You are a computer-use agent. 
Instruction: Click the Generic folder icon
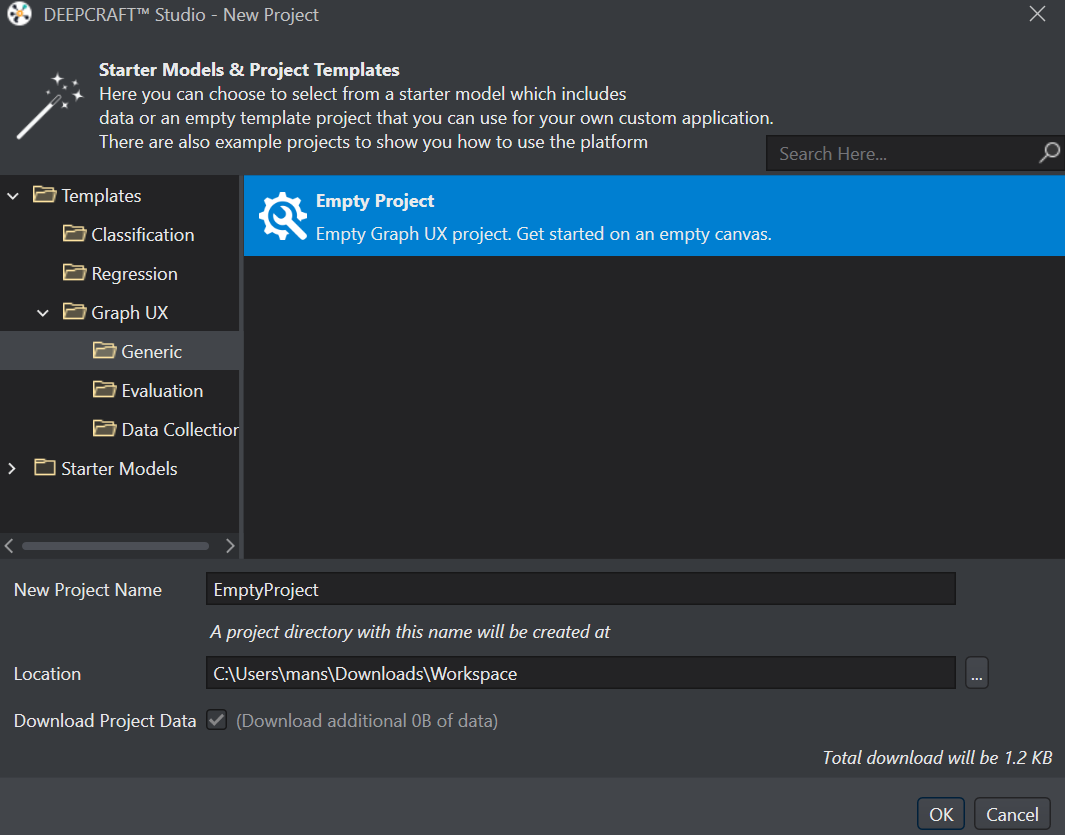click(x=104, y=351)
